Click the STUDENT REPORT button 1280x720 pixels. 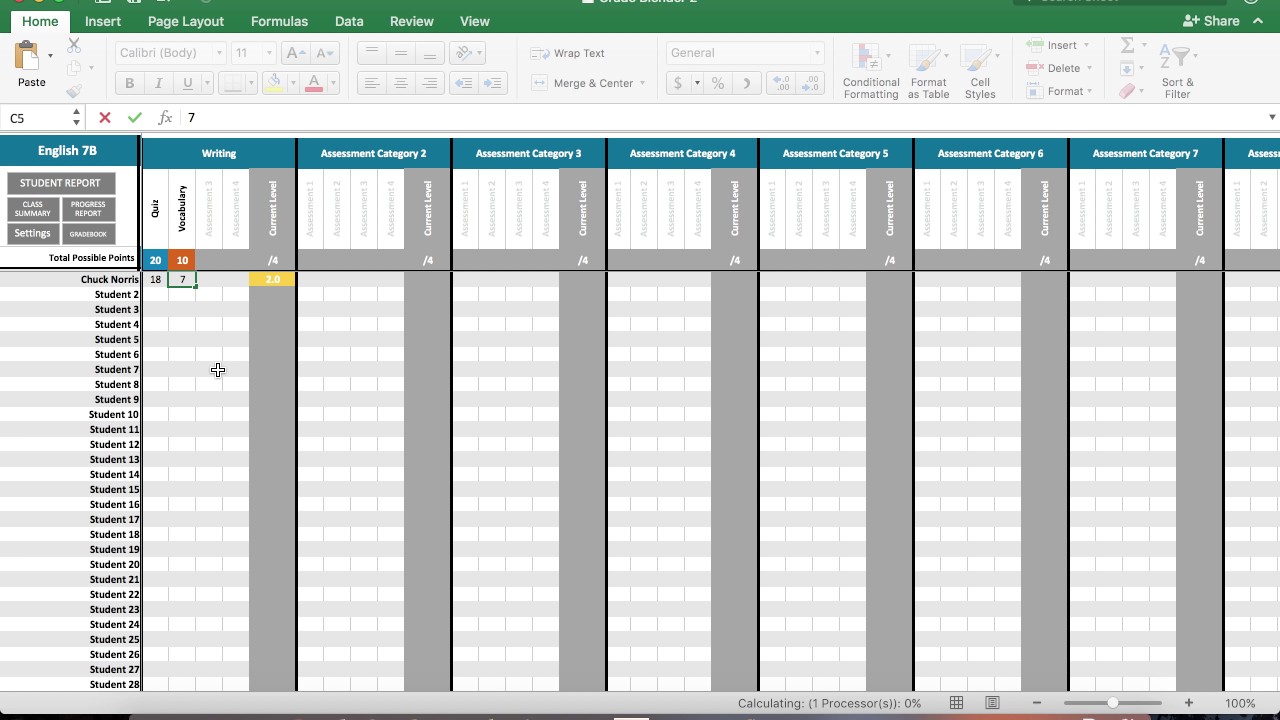61,183
